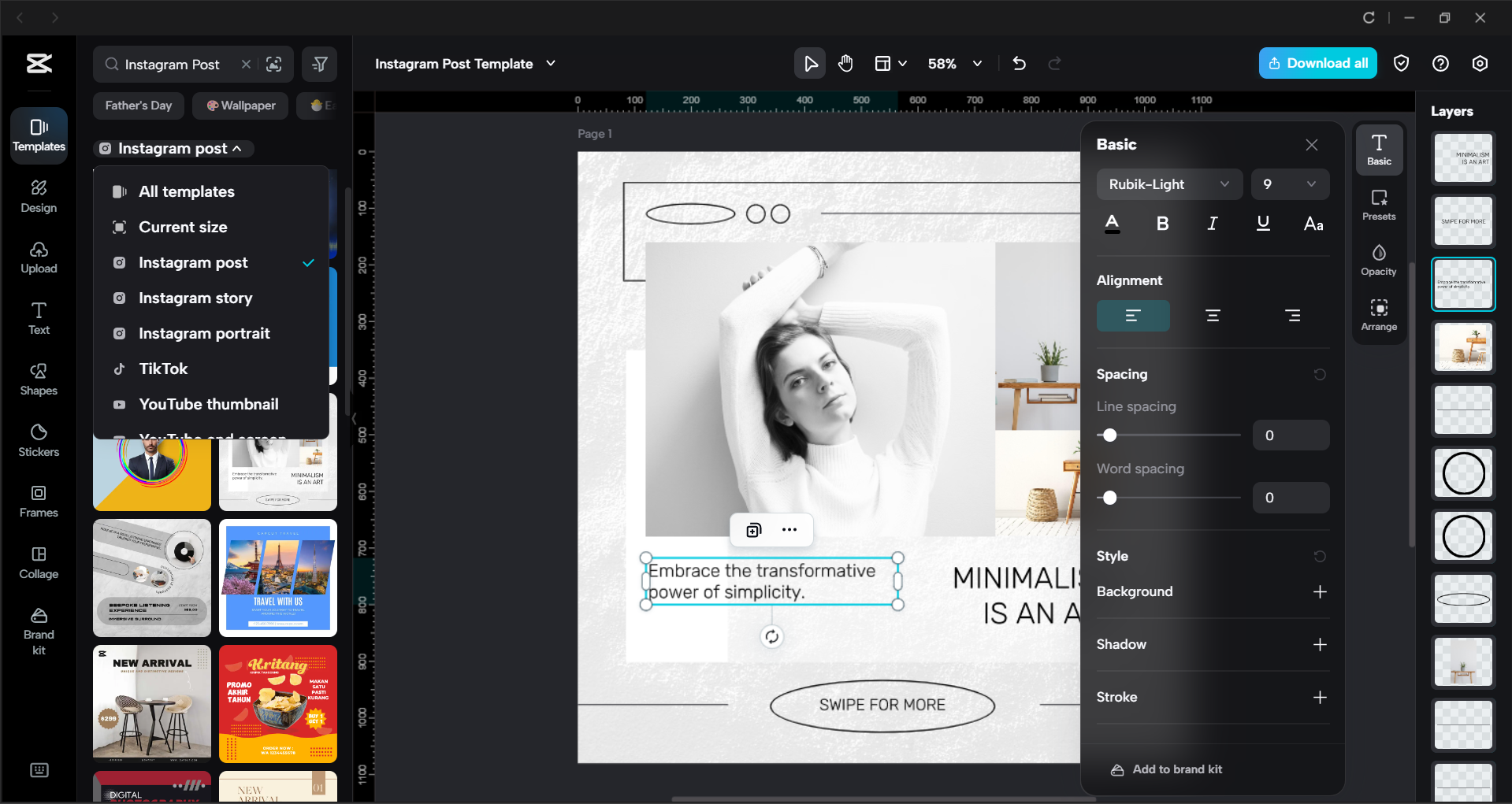Select Instagram story from the size menu
1512x804 pixels.
tap(195, 298)
